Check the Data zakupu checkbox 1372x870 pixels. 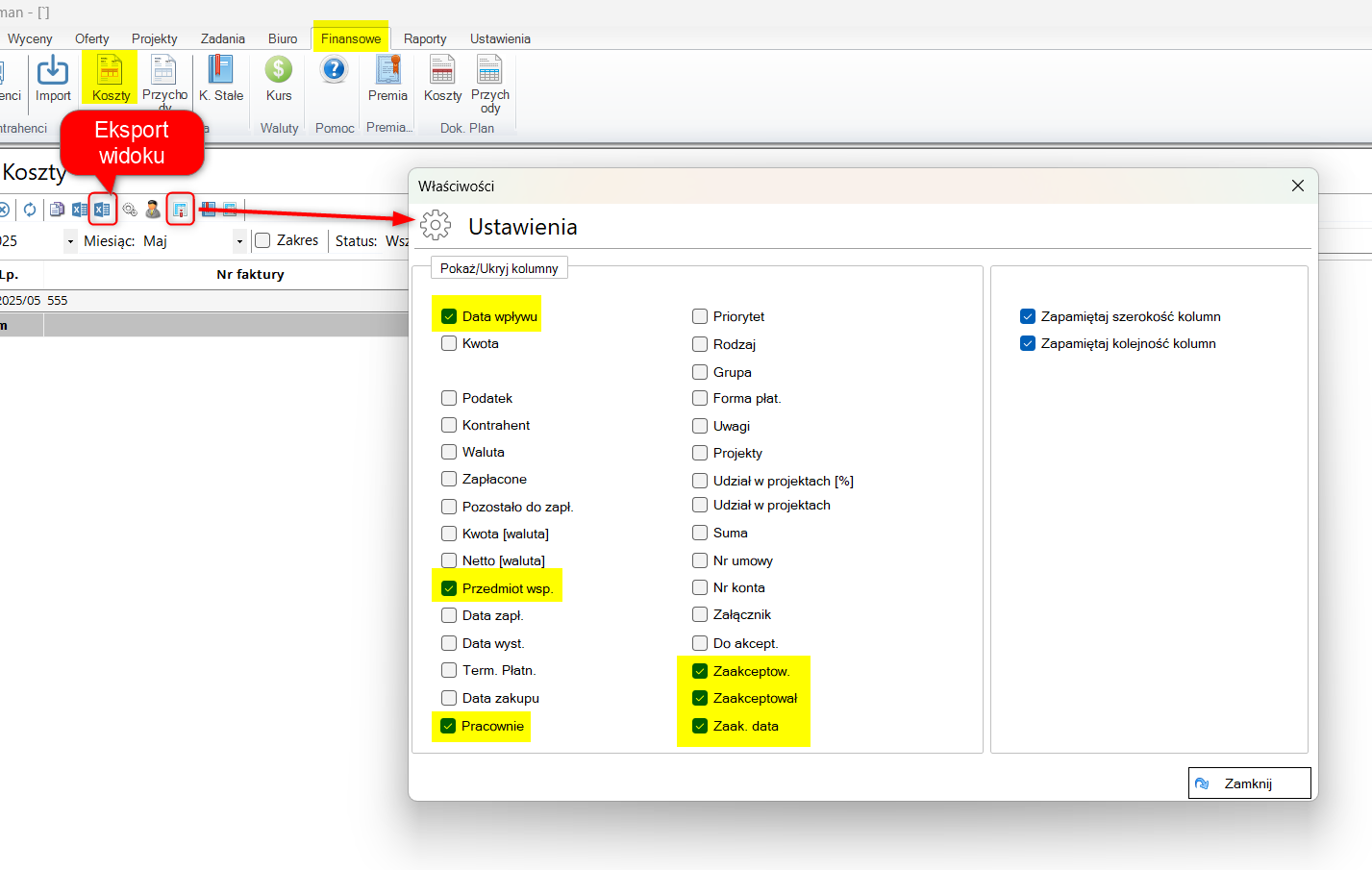pos(449,698)
